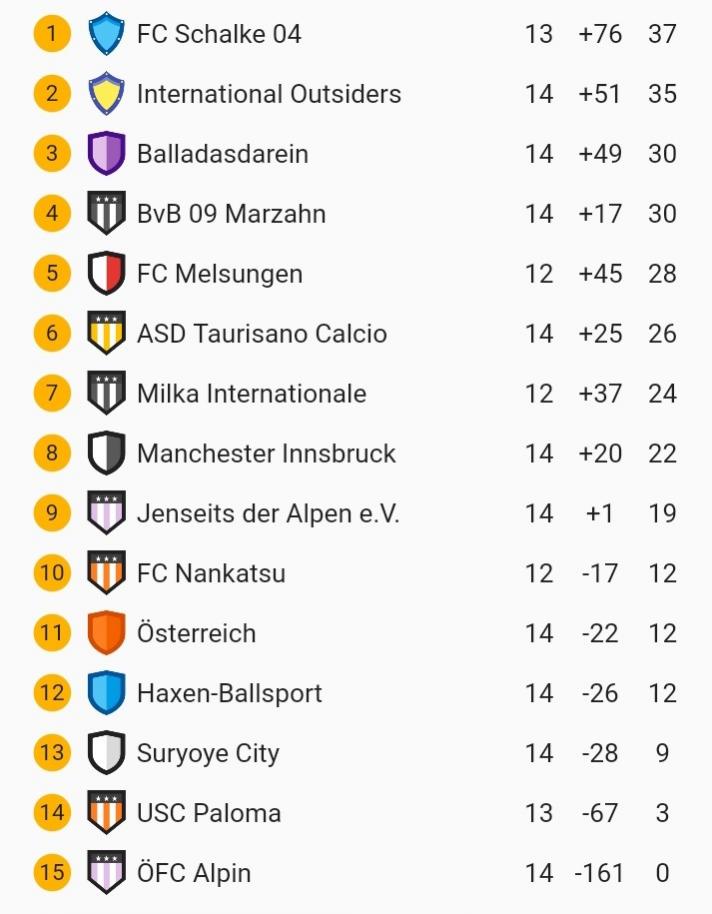Click BvB 09 Marzahn striped crest

(106, 214)
